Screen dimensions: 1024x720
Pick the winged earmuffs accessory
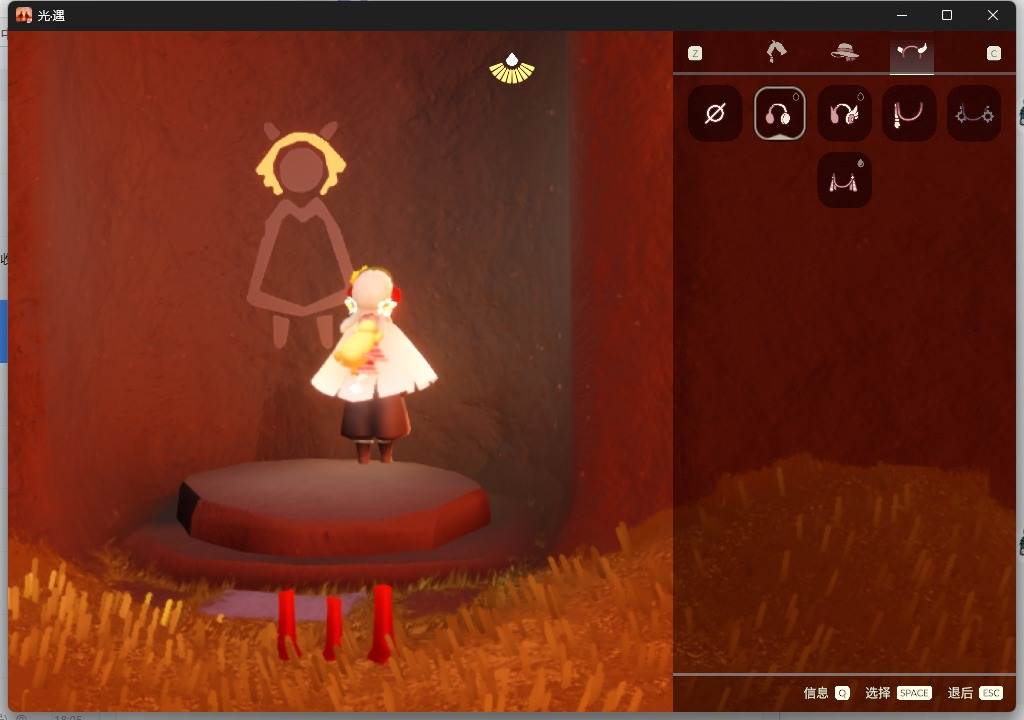(844, 114)
